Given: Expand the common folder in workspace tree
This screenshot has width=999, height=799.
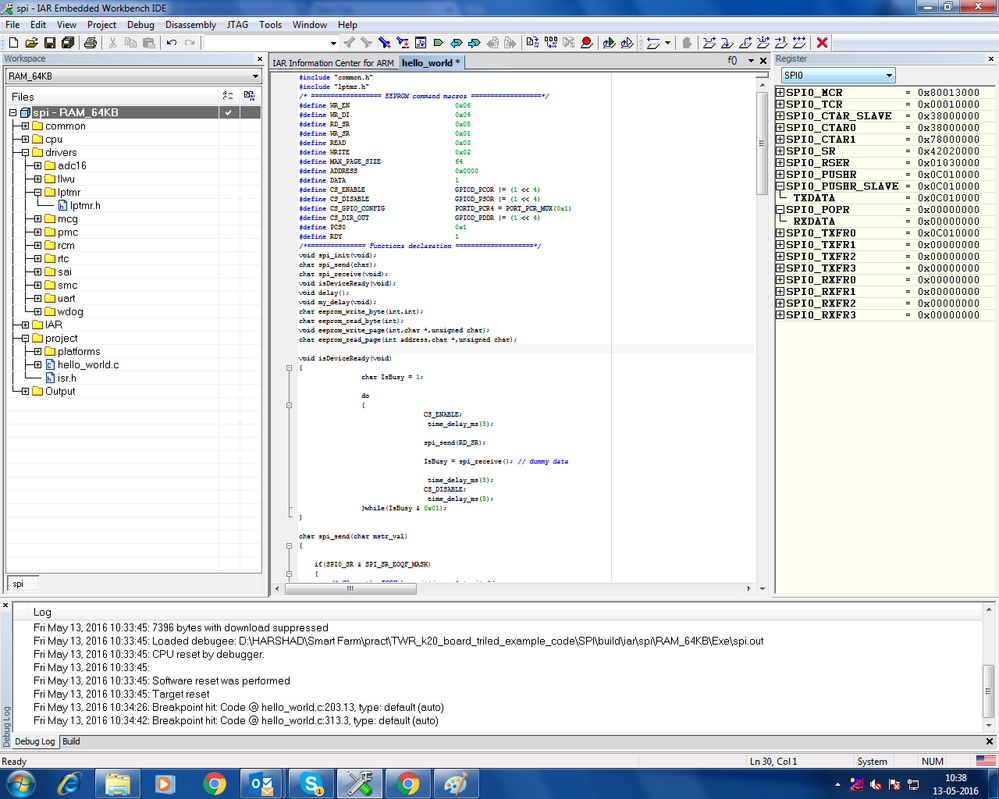Looking at the screenshot, I should click(x=25, y=126).
